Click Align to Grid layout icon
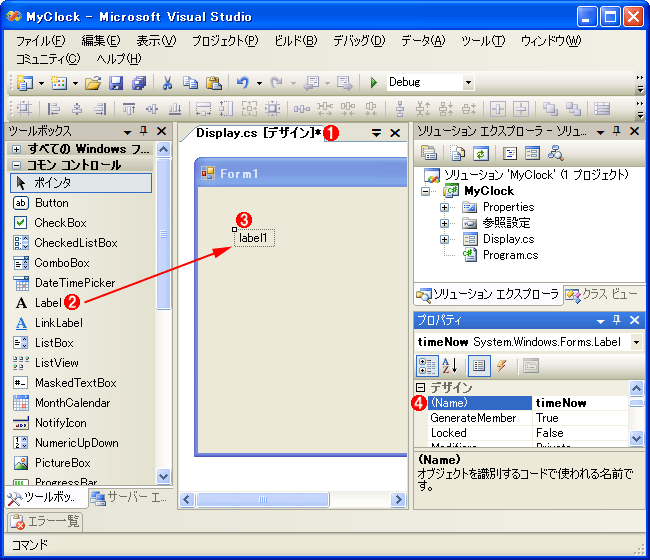Screen dimensions: 650x560 point(24,109)
